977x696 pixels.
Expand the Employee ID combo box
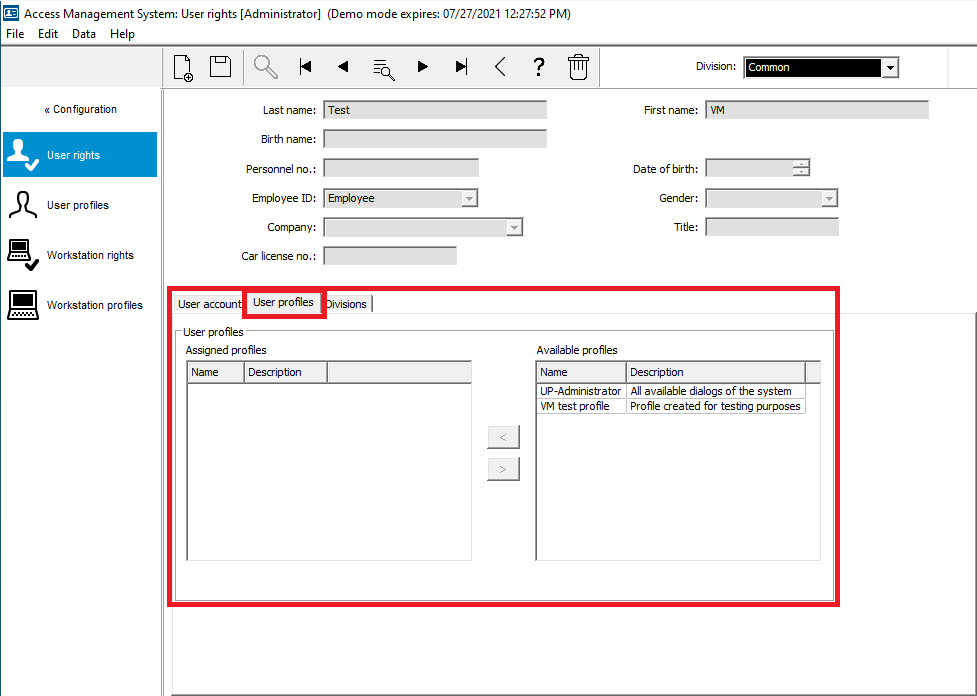pos(469,198)
